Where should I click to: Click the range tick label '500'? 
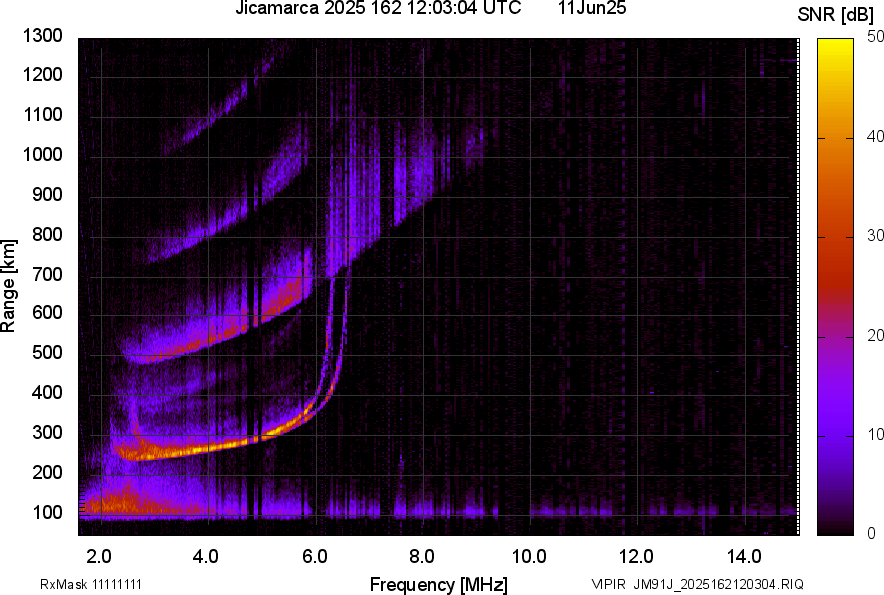(x=47, y=352)
